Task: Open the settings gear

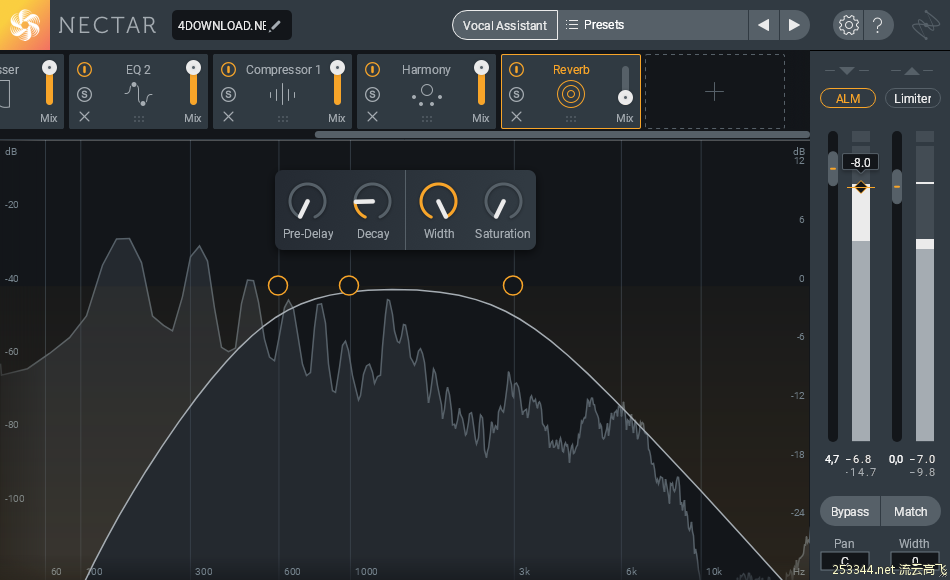Action: (848, 25)
